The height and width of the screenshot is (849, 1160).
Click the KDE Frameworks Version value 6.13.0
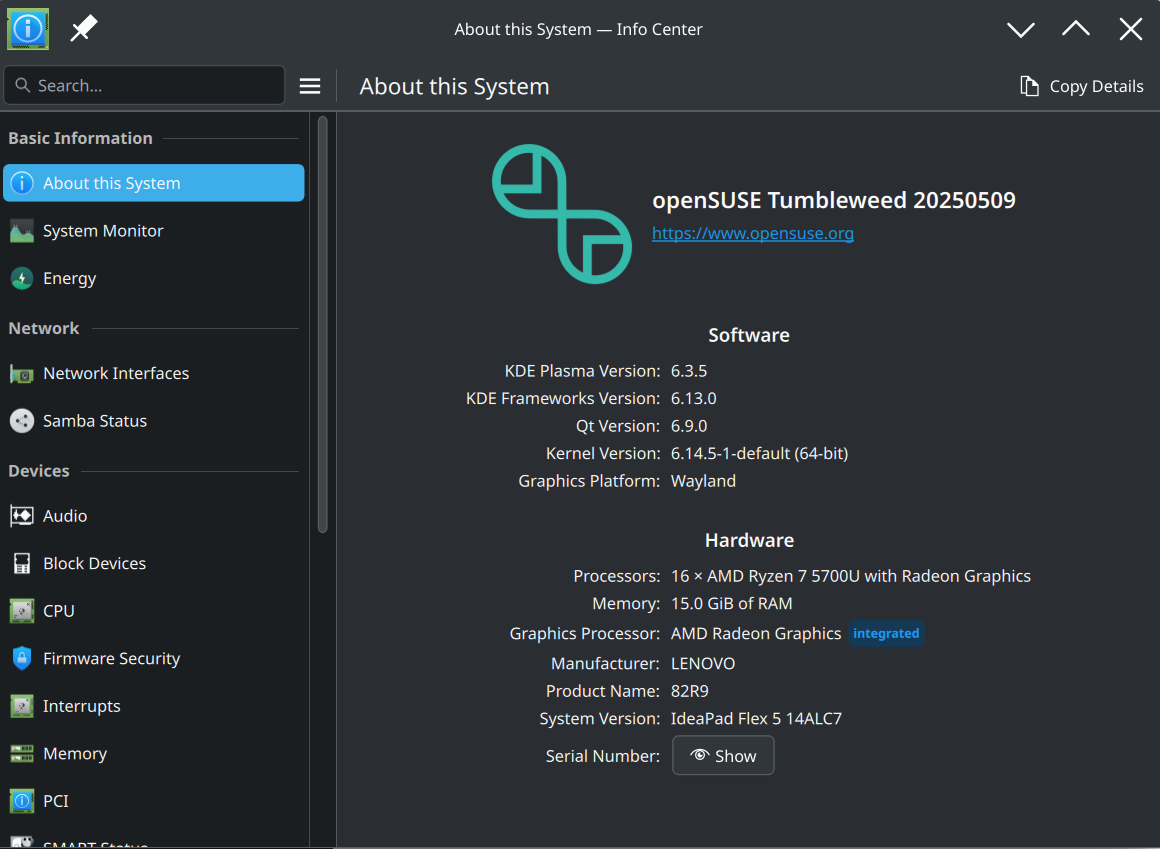(x=693, y=399)
